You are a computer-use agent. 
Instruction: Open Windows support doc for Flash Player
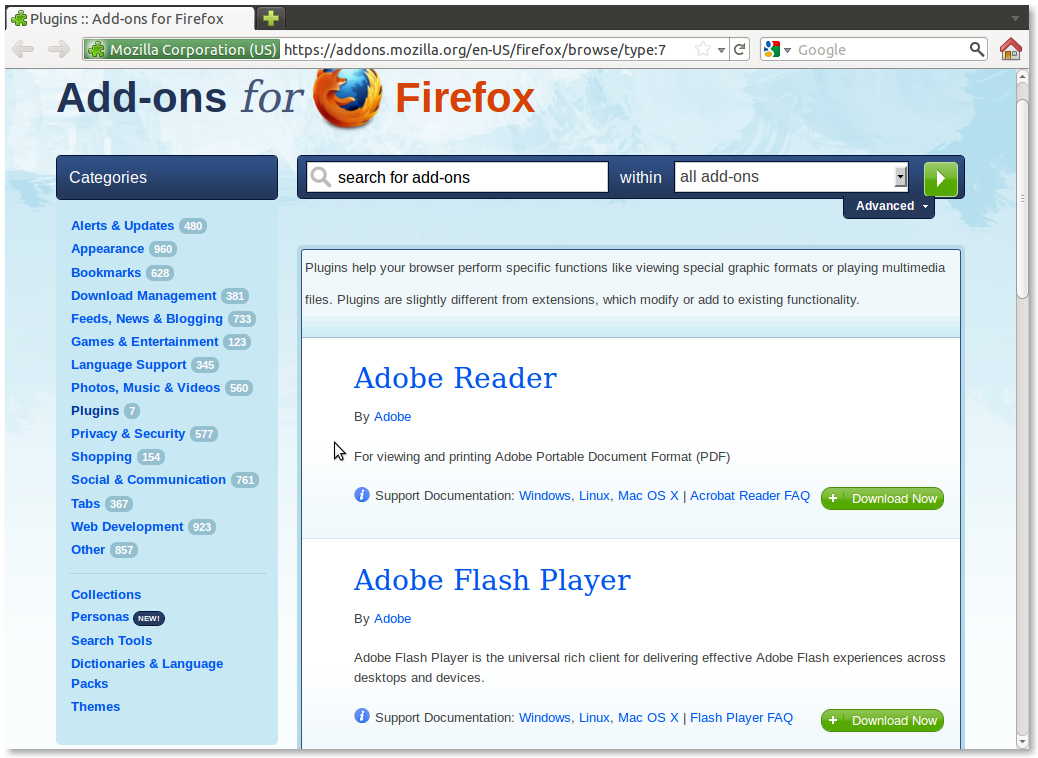(544, 718)
